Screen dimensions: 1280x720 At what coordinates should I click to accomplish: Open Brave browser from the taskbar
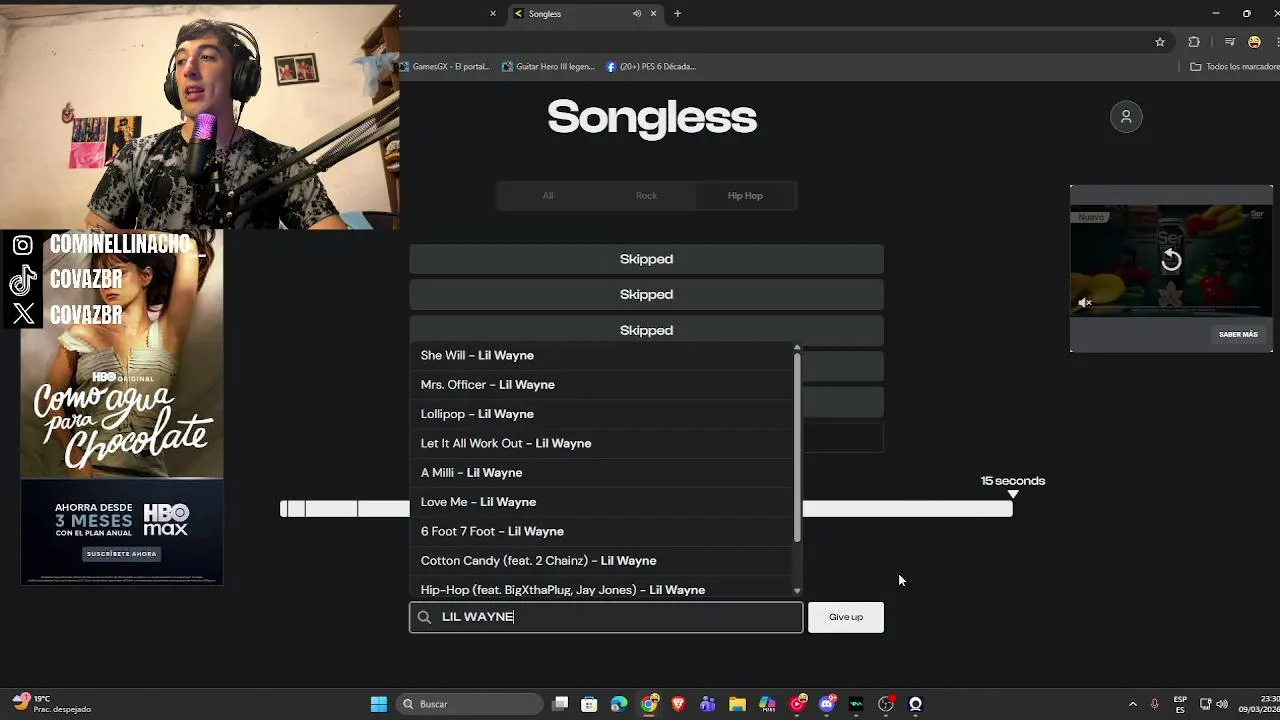679,704
